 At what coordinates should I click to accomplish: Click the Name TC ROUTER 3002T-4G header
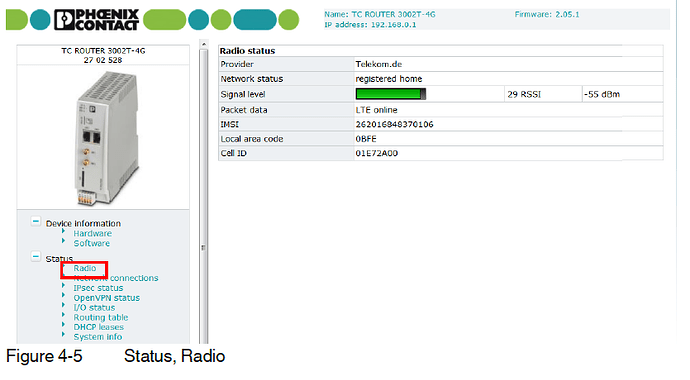click(380, 15)
